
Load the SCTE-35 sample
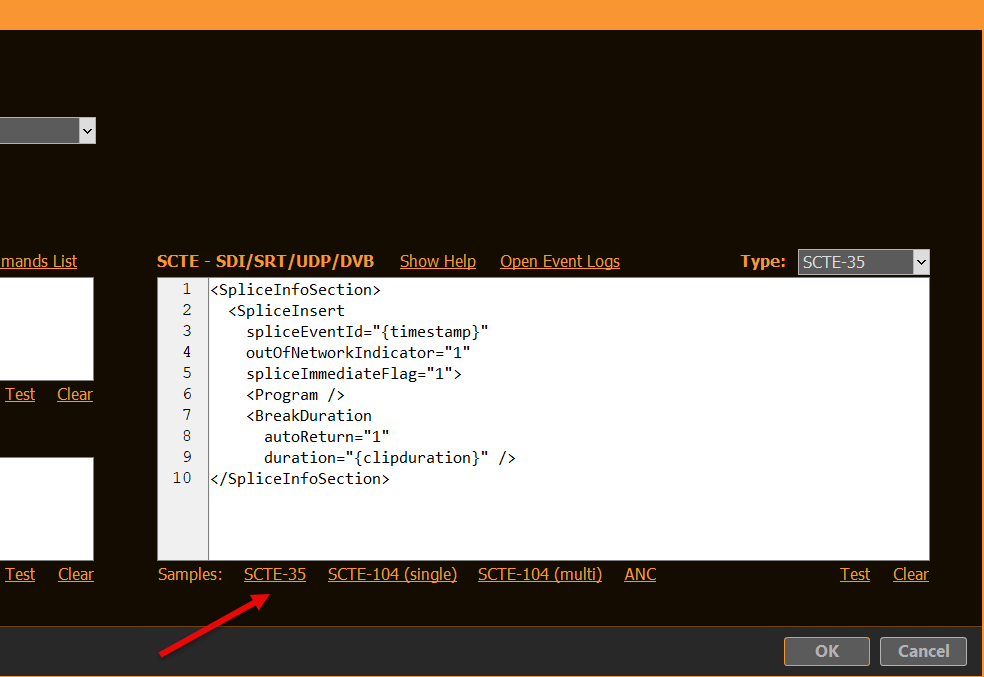click(275, 574)
